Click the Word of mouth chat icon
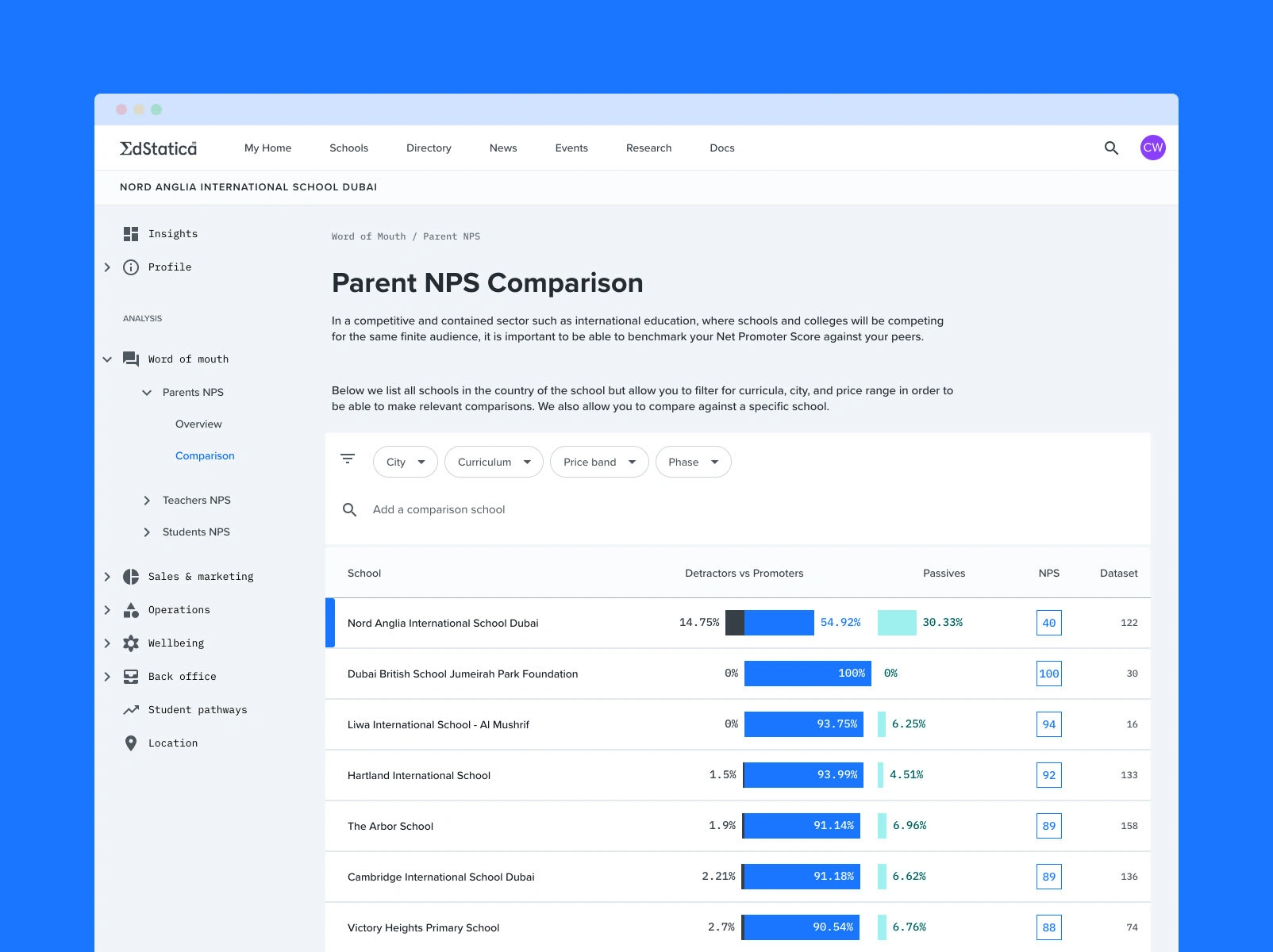The height and width of the screenshot is (952, 1273). click(131, 359)
